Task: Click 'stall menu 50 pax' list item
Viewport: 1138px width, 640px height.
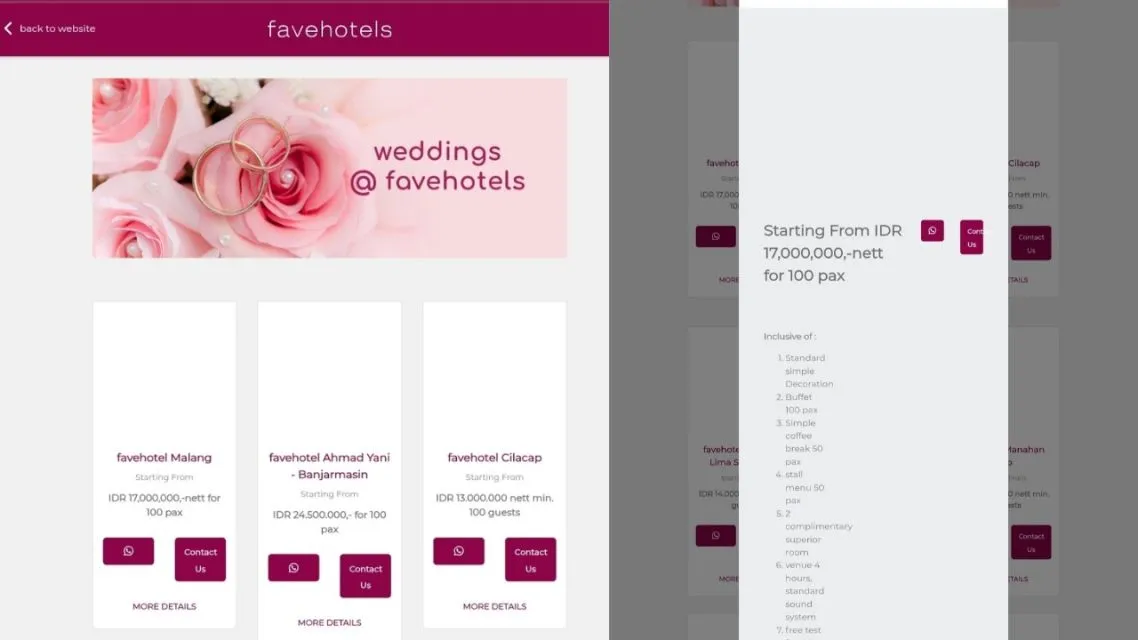Action: point(804,488)
